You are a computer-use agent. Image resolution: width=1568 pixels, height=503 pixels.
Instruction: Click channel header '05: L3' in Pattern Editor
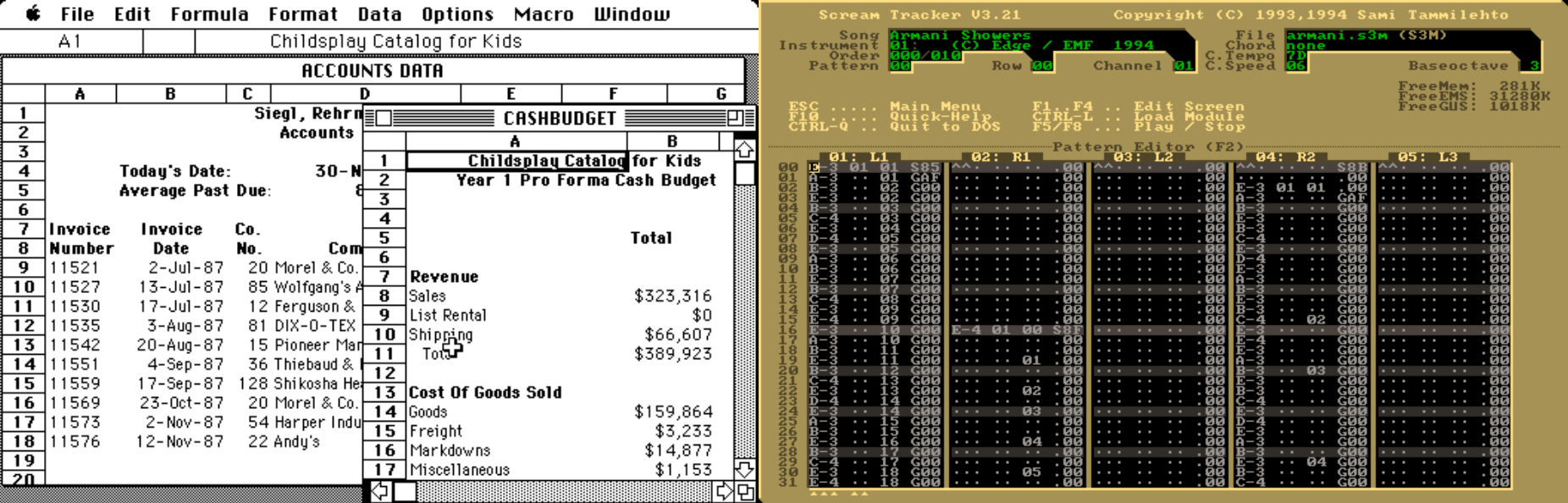point(1427,158)
